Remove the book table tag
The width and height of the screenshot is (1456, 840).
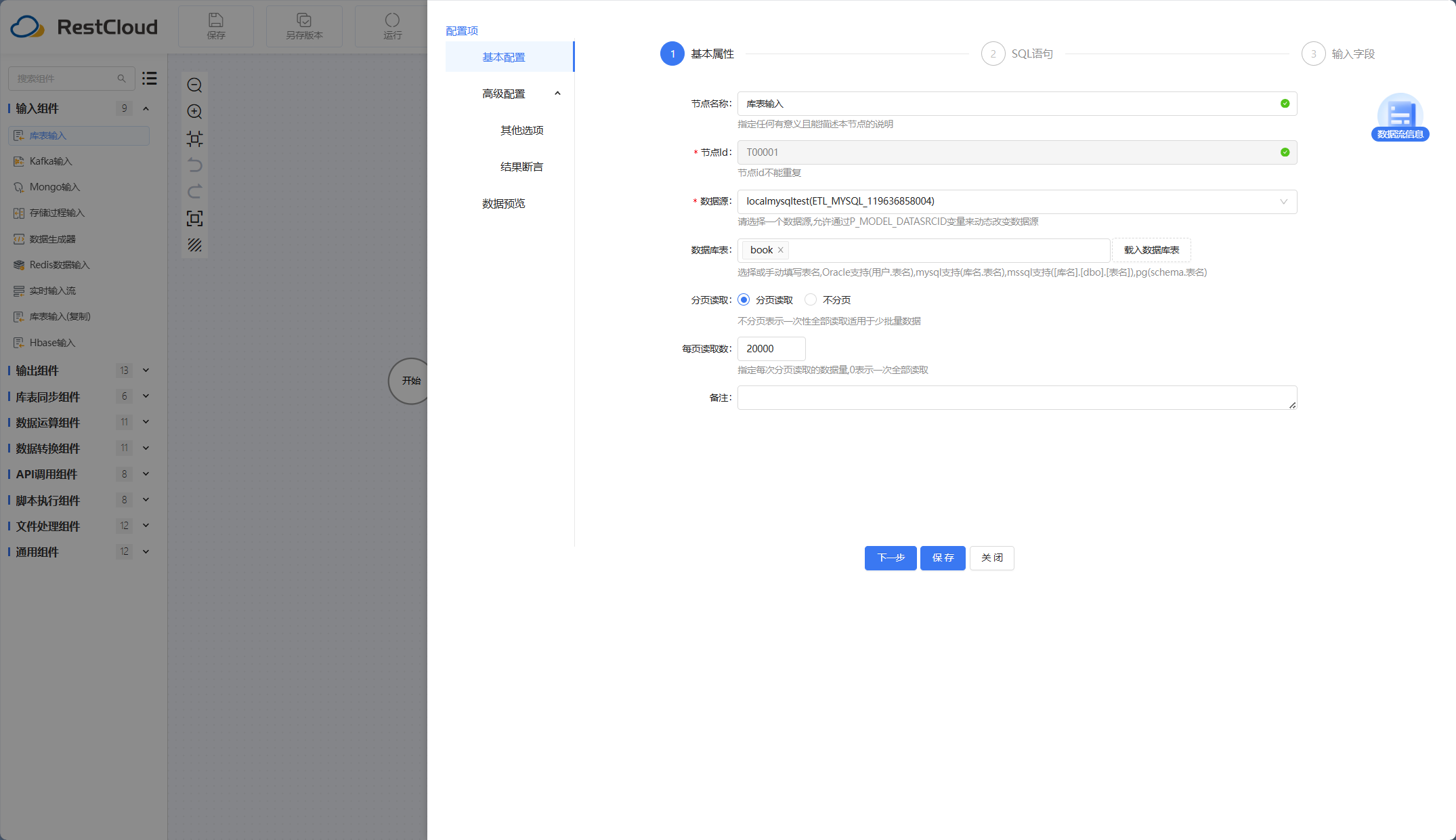[780, 250]
